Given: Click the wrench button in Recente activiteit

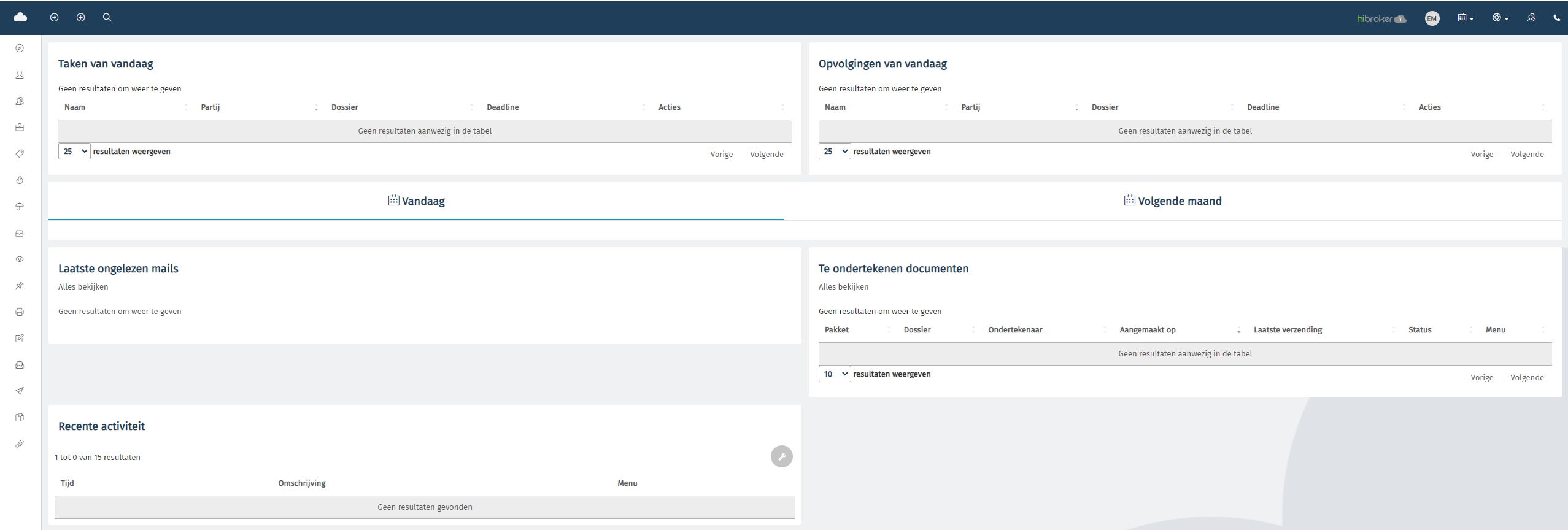Looking at the screenshot, I should pos(781,456).
